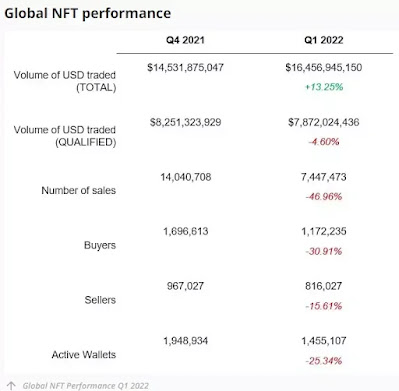
Task: Click the value $14,531,875,047
Action: 186,68
